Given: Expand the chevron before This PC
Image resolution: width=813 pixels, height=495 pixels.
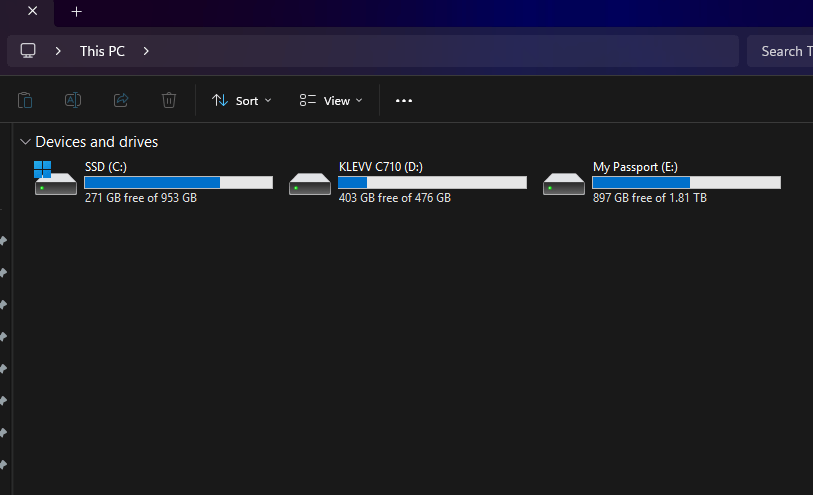Looking at the screenshot, I should point(58,51).
